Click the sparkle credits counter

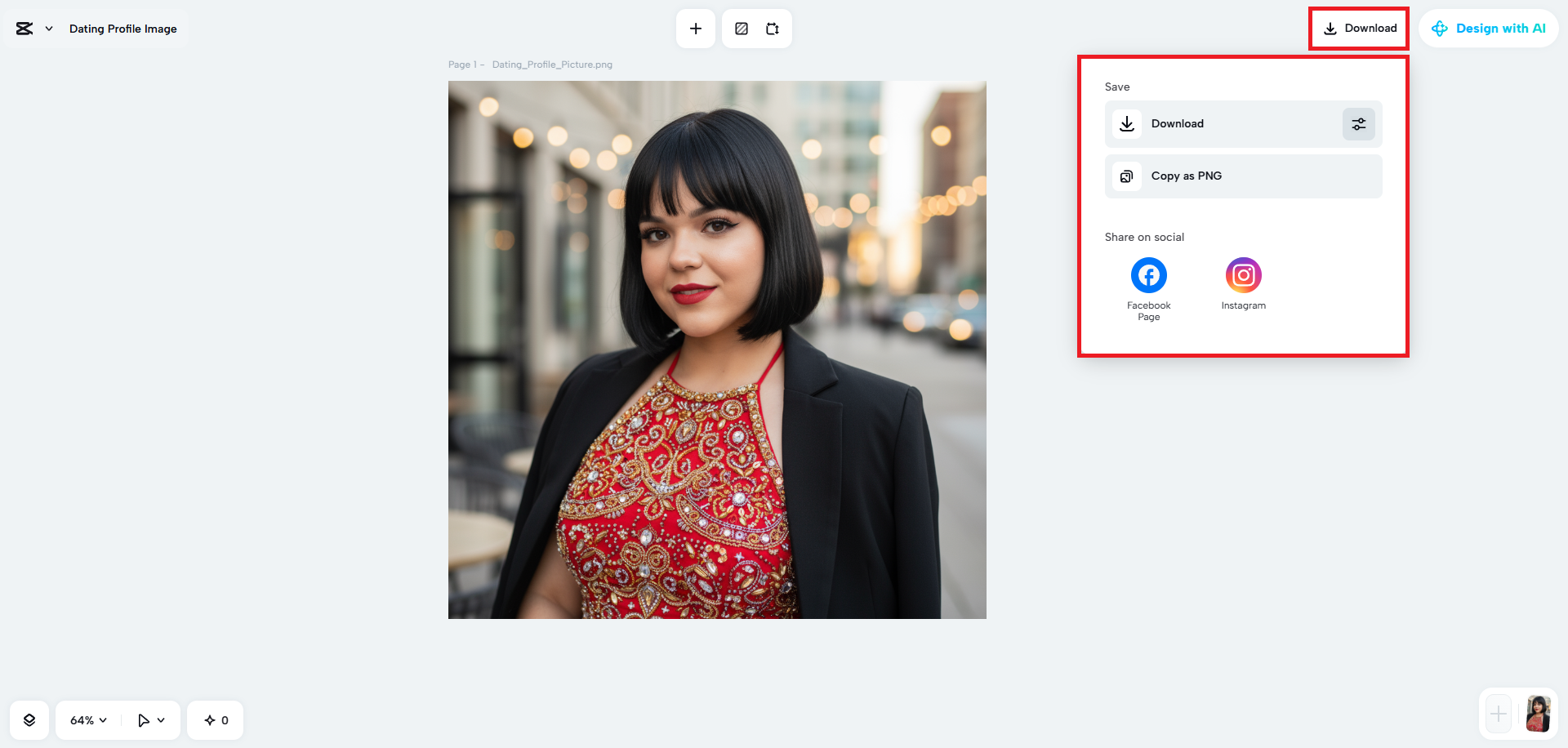(x=215, y=719)
